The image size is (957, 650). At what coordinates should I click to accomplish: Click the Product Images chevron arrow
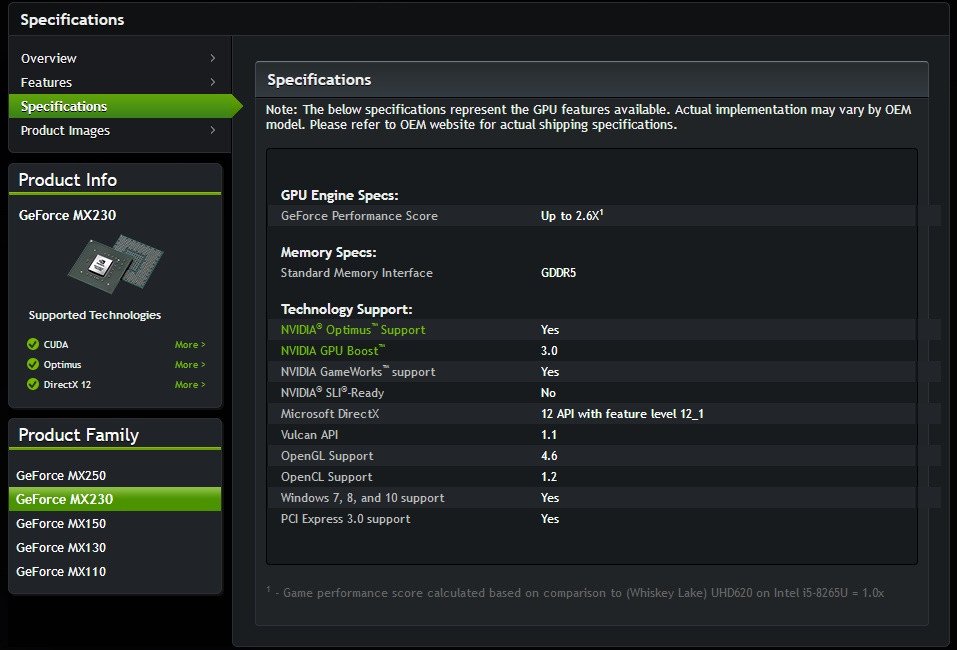click(212, 130)
